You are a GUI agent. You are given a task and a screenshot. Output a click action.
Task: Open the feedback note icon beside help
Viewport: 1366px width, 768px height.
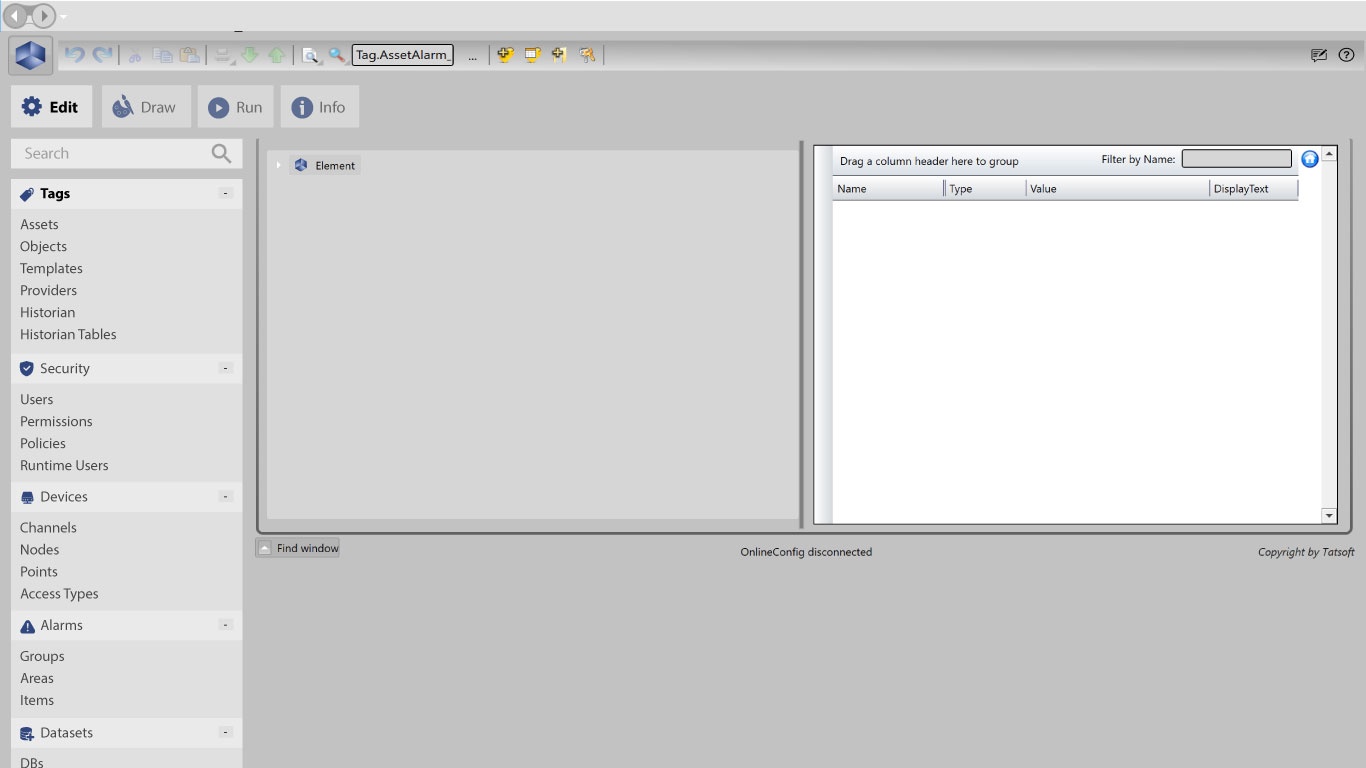pyautogui.click(x=1319, y=55)
